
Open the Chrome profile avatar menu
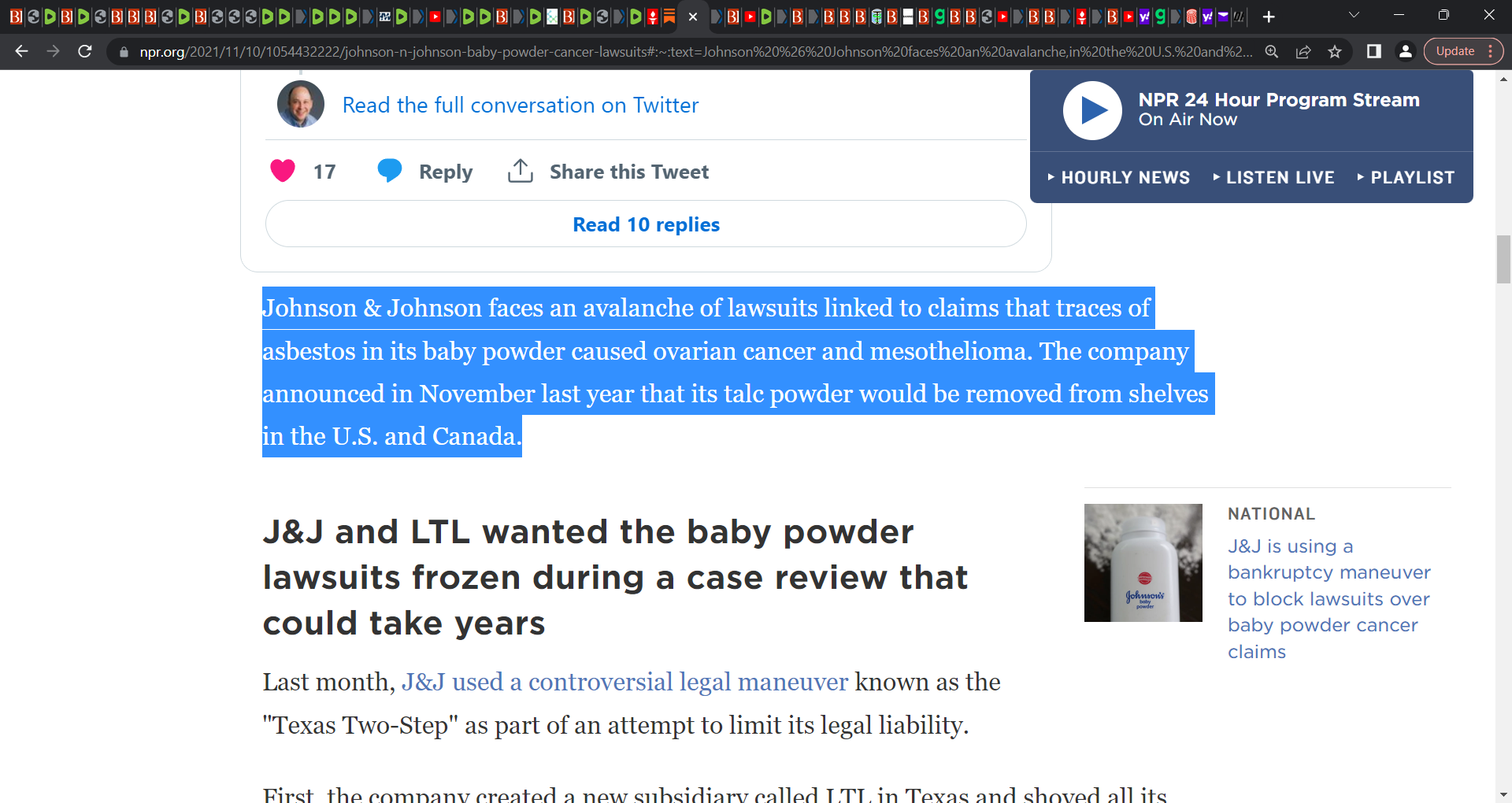[1405, 51]
